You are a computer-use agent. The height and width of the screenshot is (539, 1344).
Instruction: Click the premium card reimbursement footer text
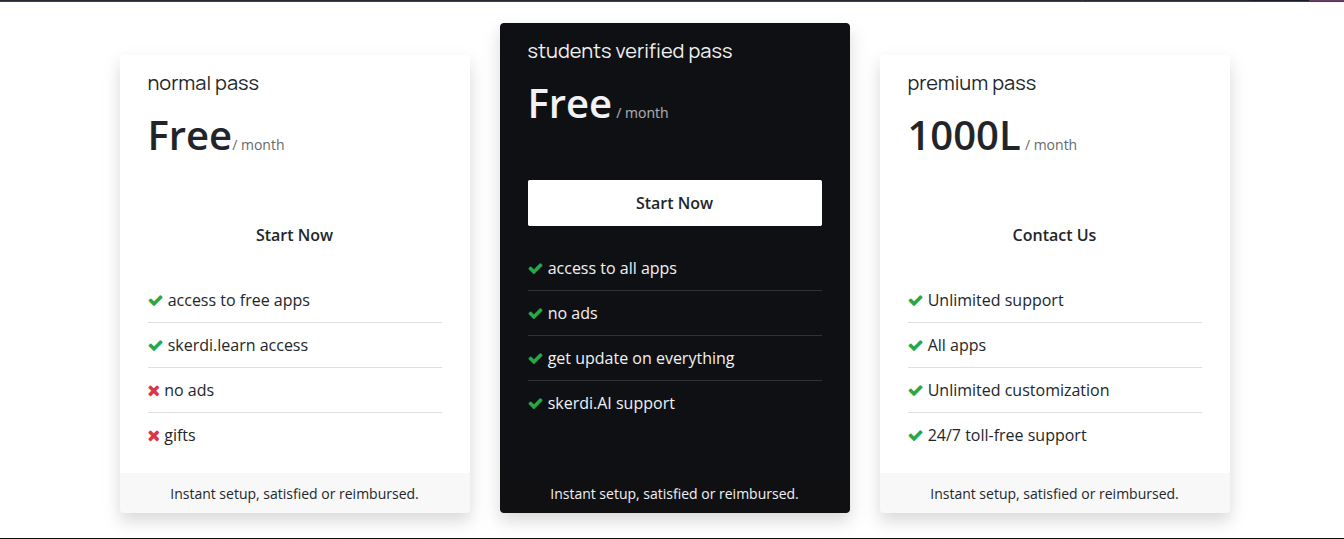pyautogui.click(x=1054, y=494)
